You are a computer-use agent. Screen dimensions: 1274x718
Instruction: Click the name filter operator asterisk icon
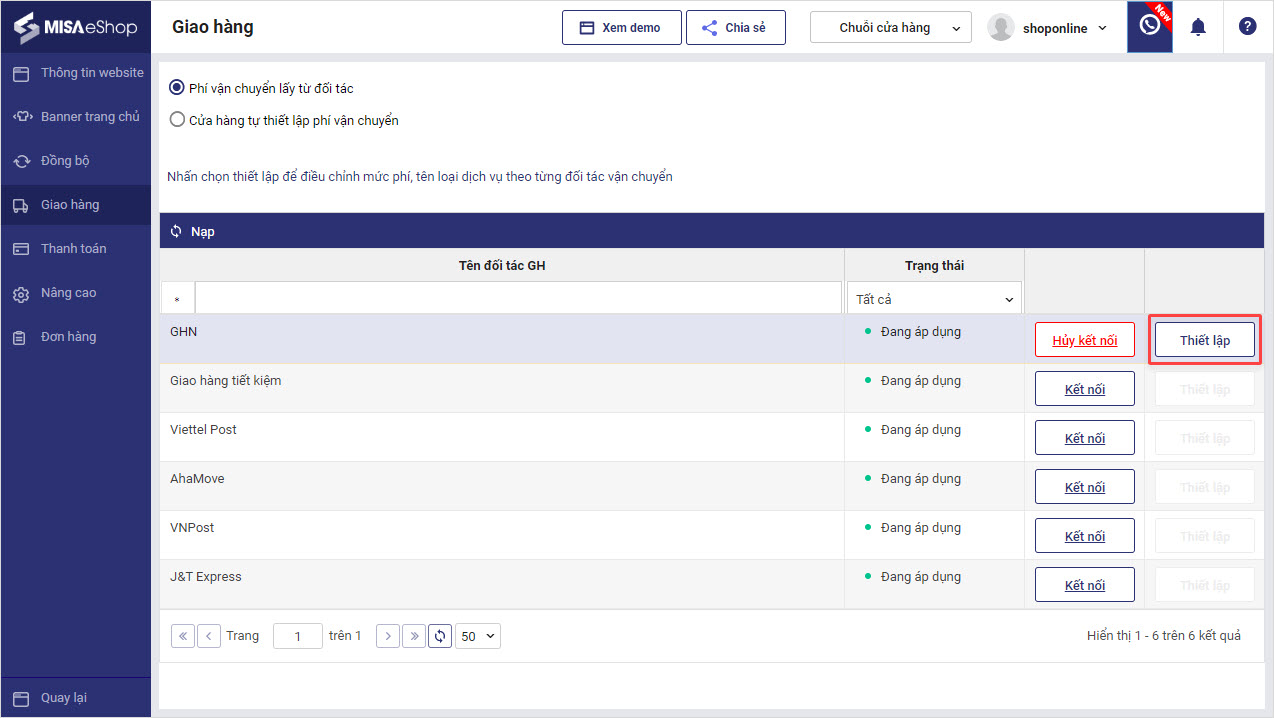(177, 299)
